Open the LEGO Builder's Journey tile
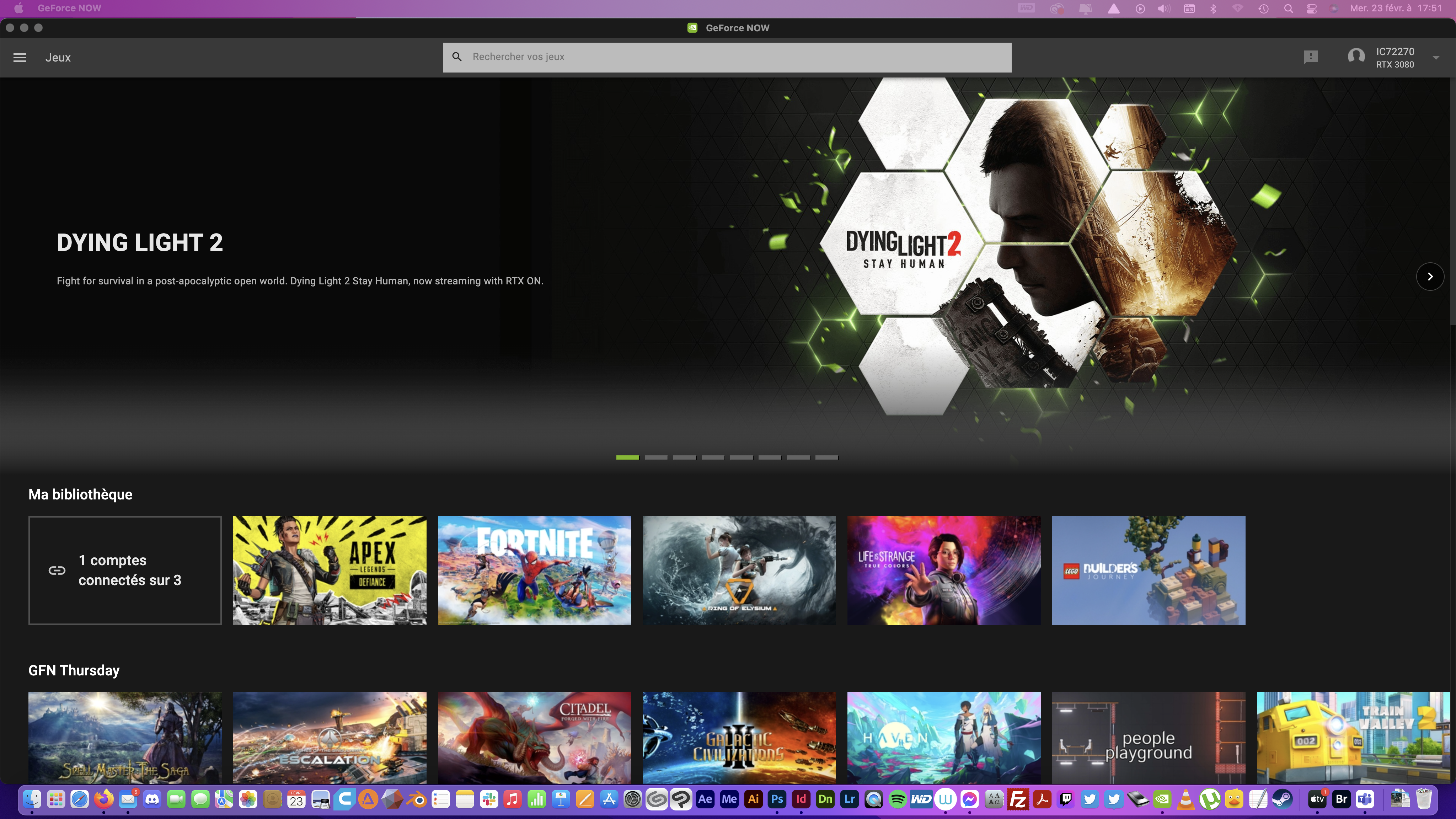The height and width of the screenshot is (819, 1456). click(1148, 570)
